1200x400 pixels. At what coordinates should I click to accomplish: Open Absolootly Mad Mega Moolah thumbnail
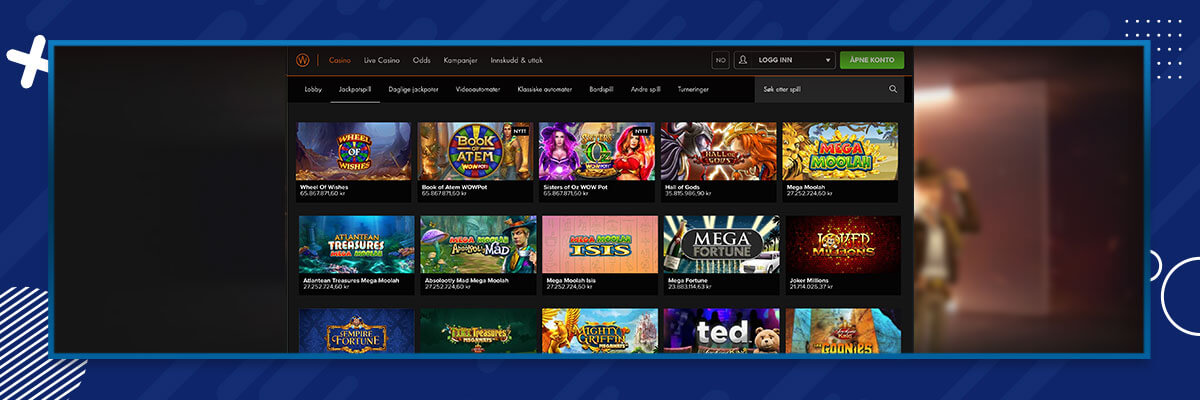point(479,244)
